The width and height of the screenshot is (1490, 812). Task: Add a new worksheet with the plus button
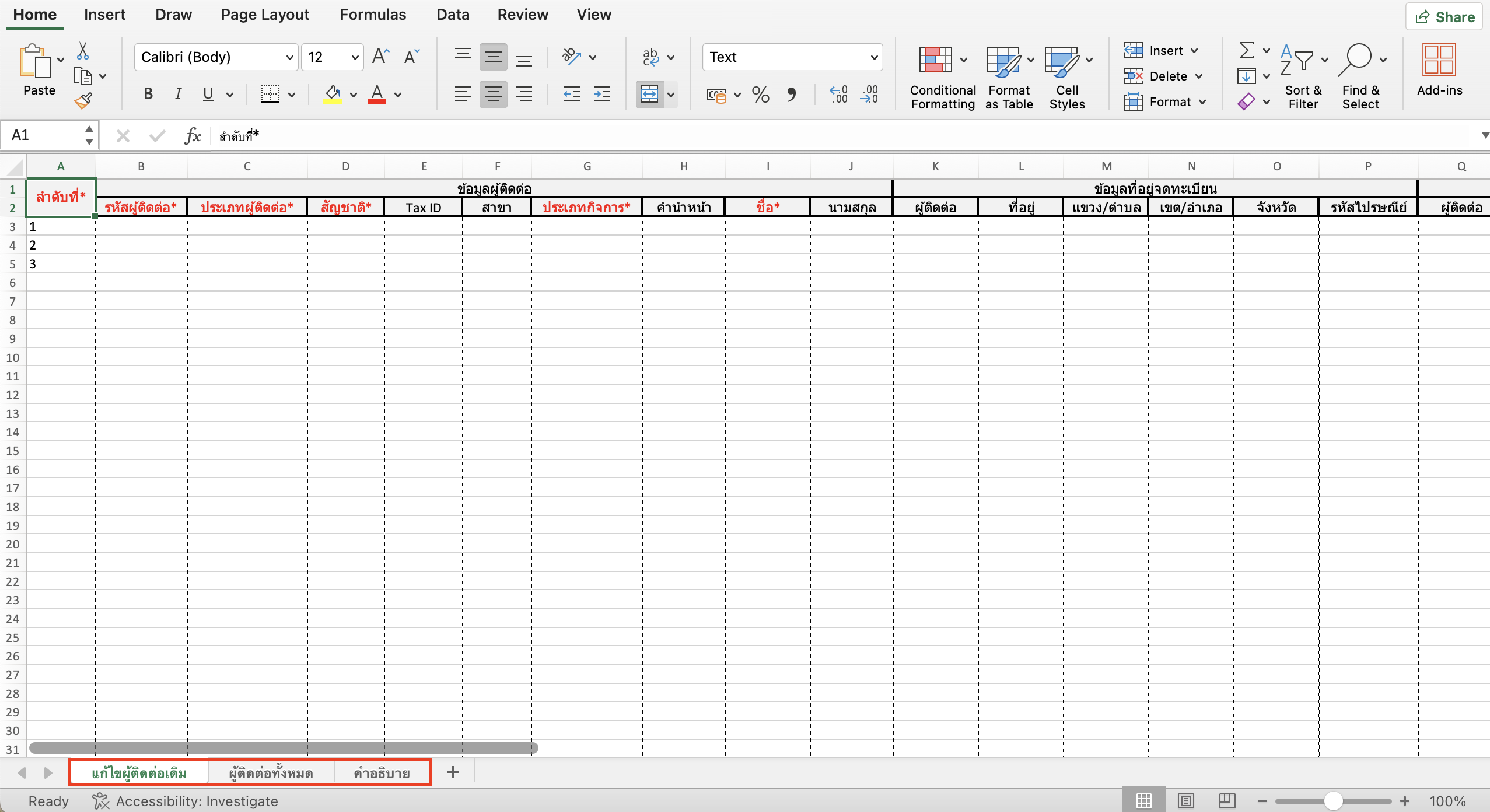coord(452,772)
